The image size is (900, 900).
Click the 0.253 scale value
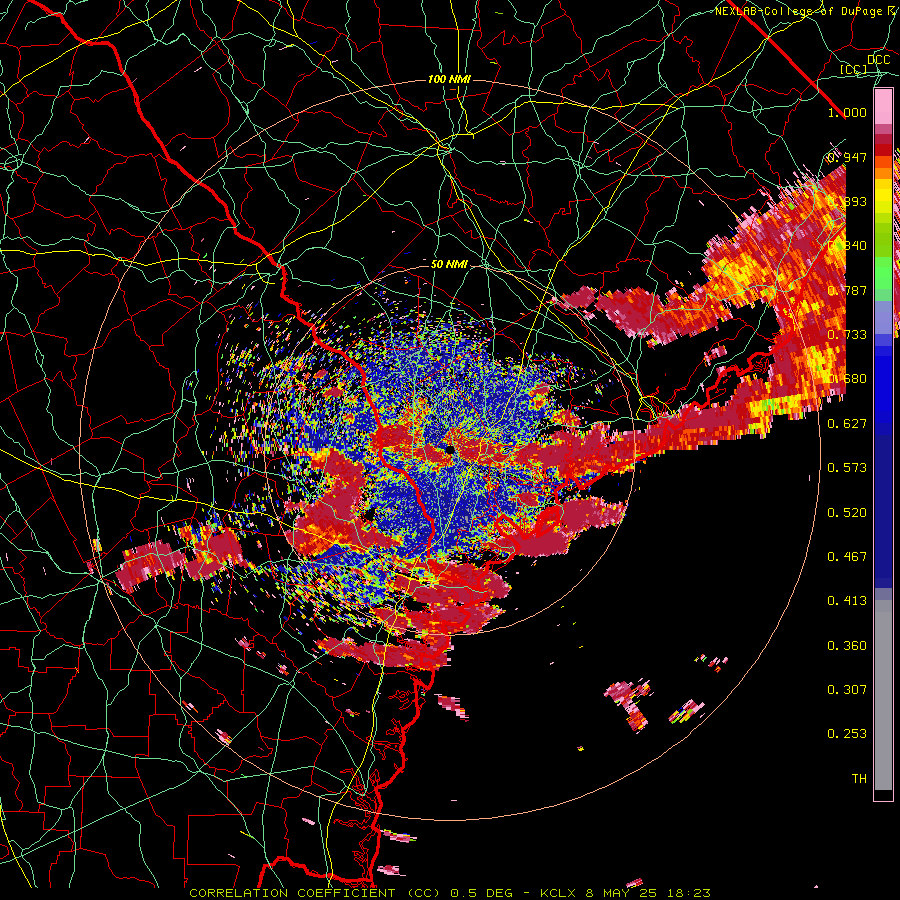click(x=847, y=734)
